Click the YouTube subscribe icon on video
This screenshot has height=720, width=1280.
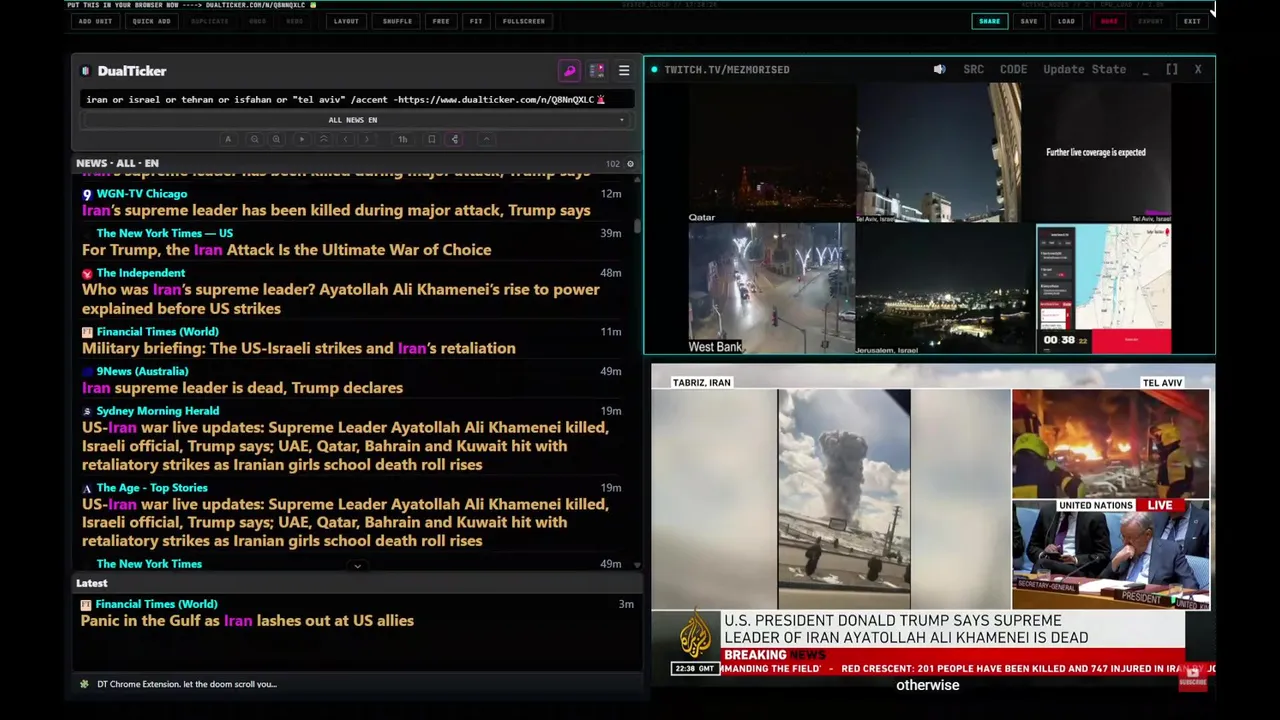[x=1193, y=678]
